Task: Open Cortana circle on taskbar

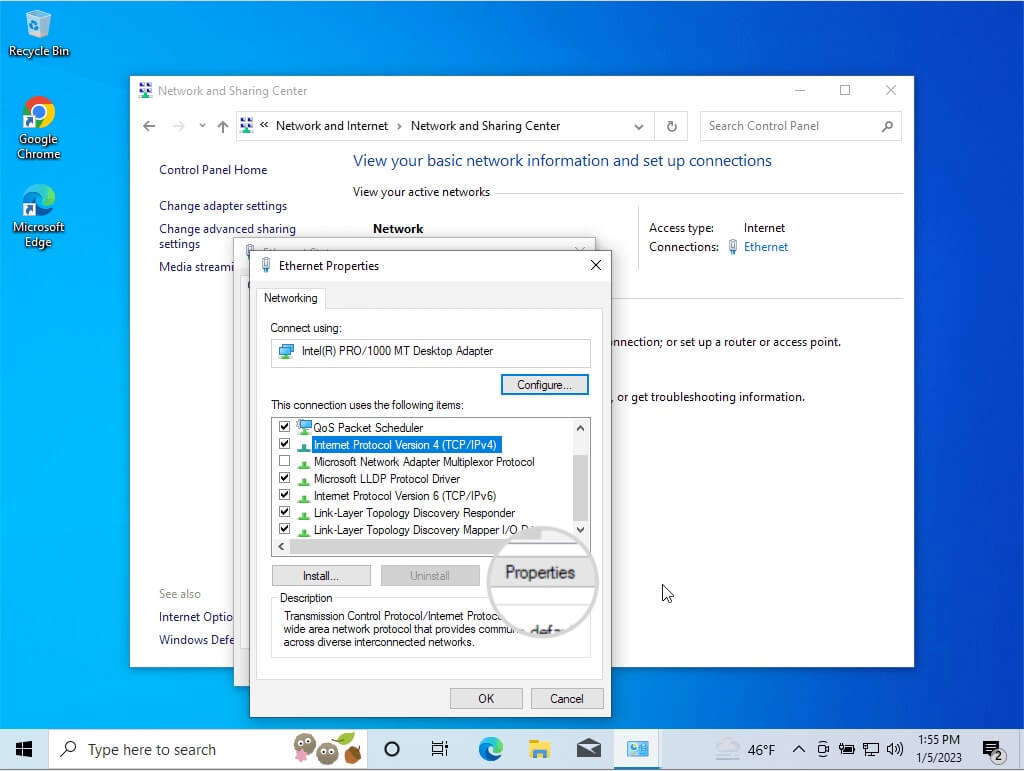Action: (x=392, y=749)
